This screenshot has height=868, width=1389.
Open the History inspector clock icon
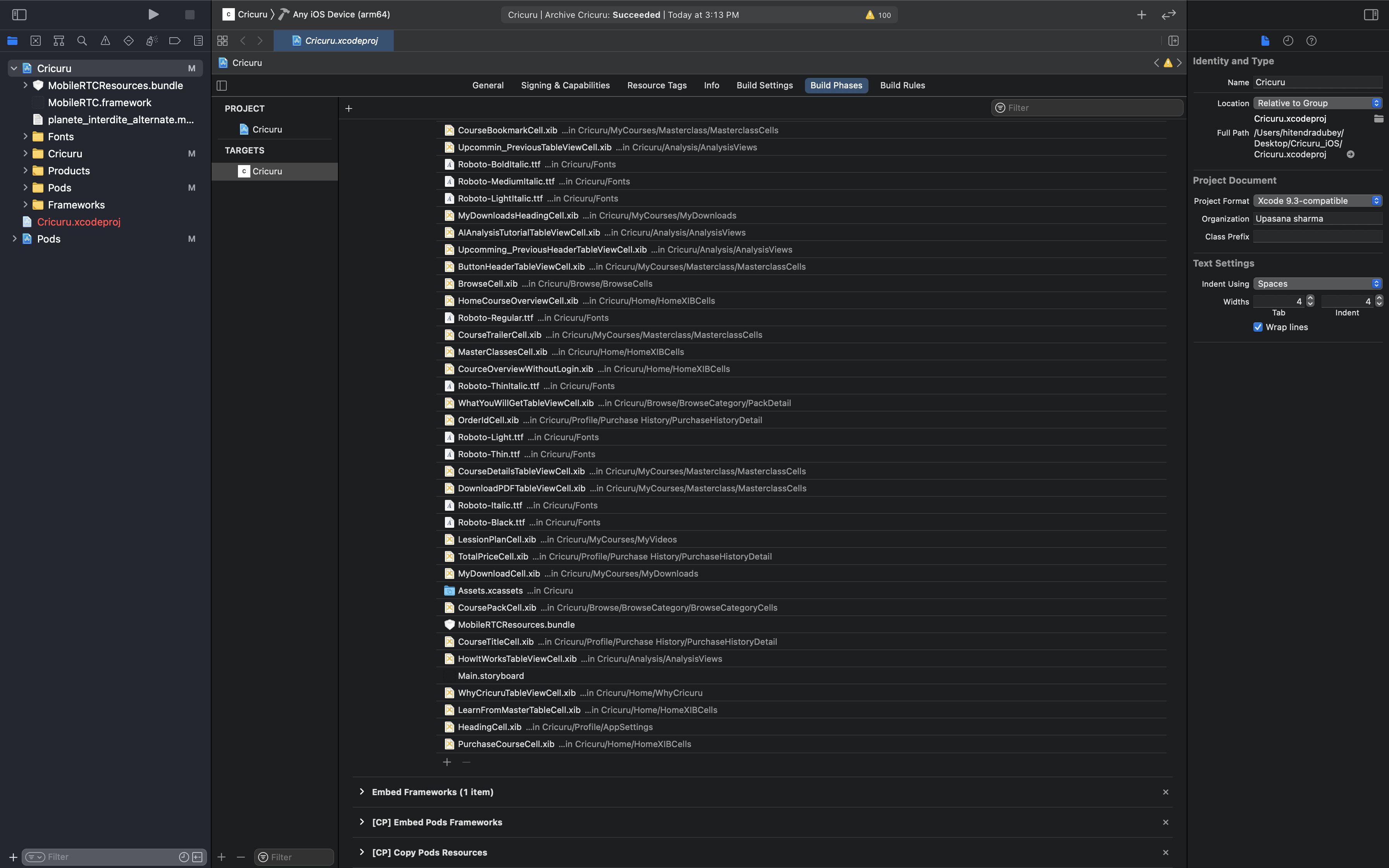pyautogui.click(x=1288, y=41)
